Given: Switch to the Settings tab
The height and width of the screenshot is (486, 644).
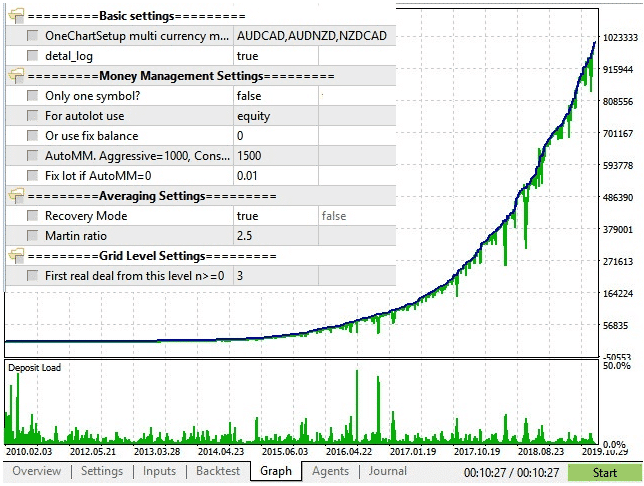Looking at the screenshot, I should pos(102,471).
